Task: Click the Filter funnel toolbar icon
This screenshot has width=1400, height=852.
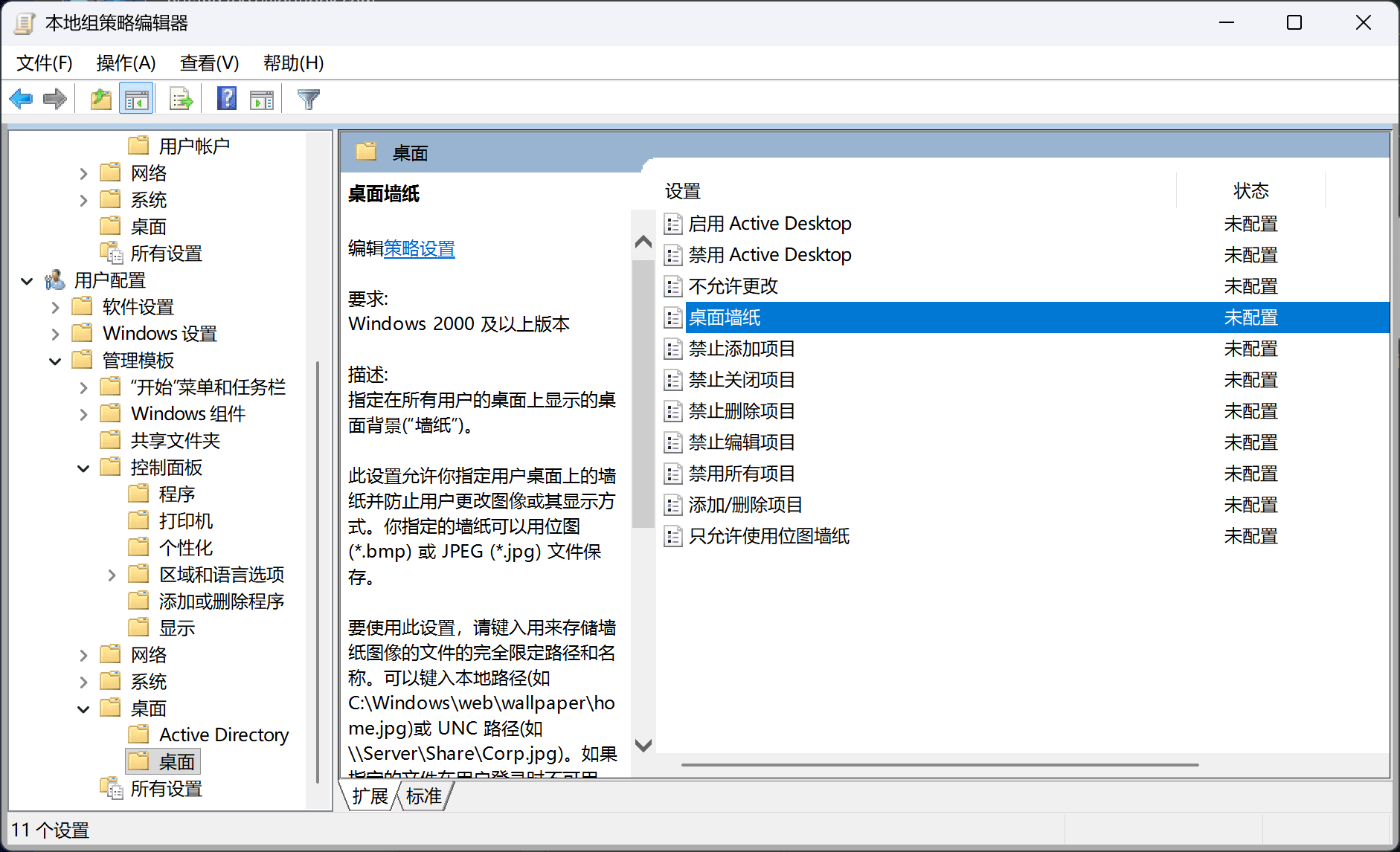Action: tap(308, 99)
